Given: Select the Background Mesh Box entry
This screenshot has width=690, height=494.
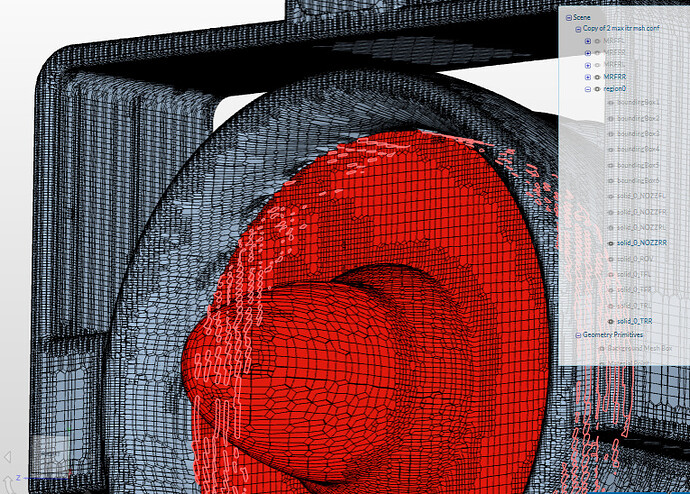Looking at the screenshot, I should tap(640, 348).
